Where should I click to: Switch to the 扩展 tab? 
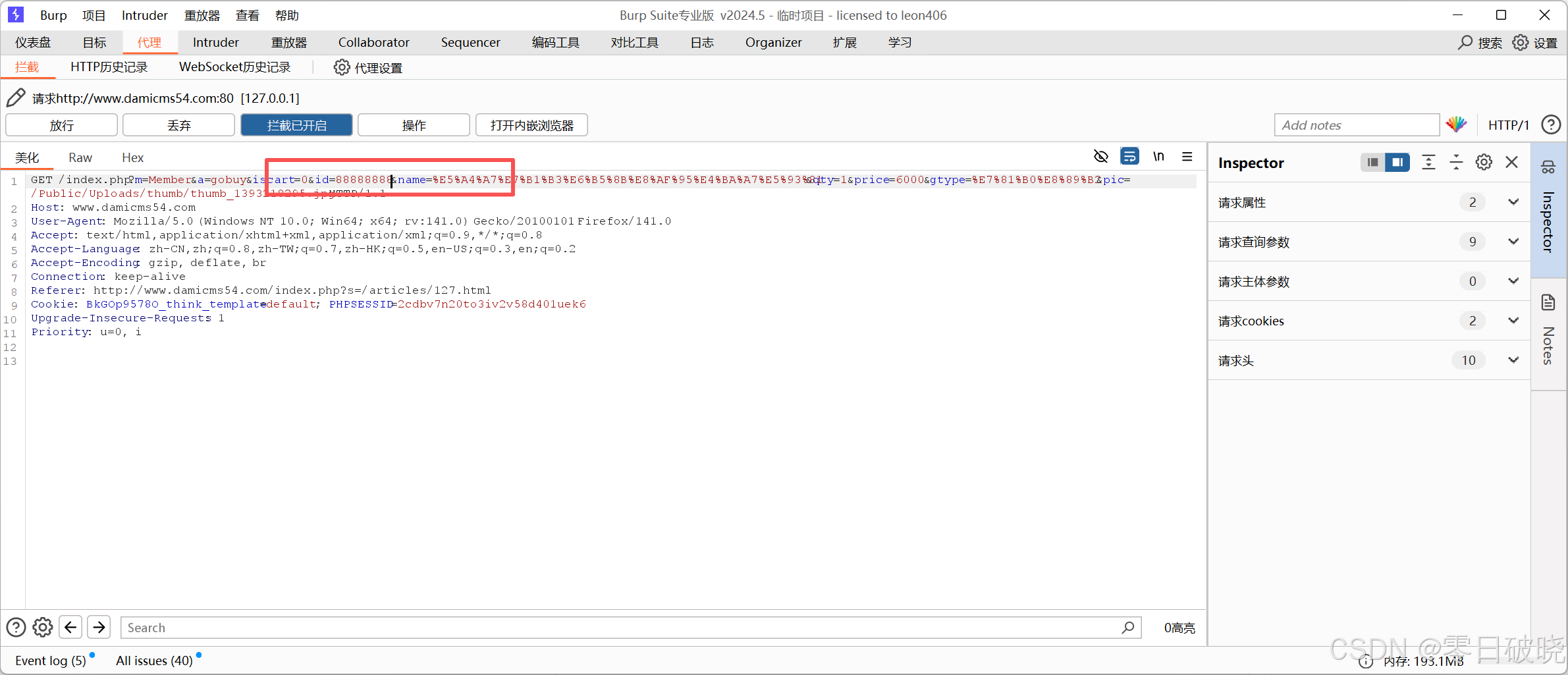845,43
